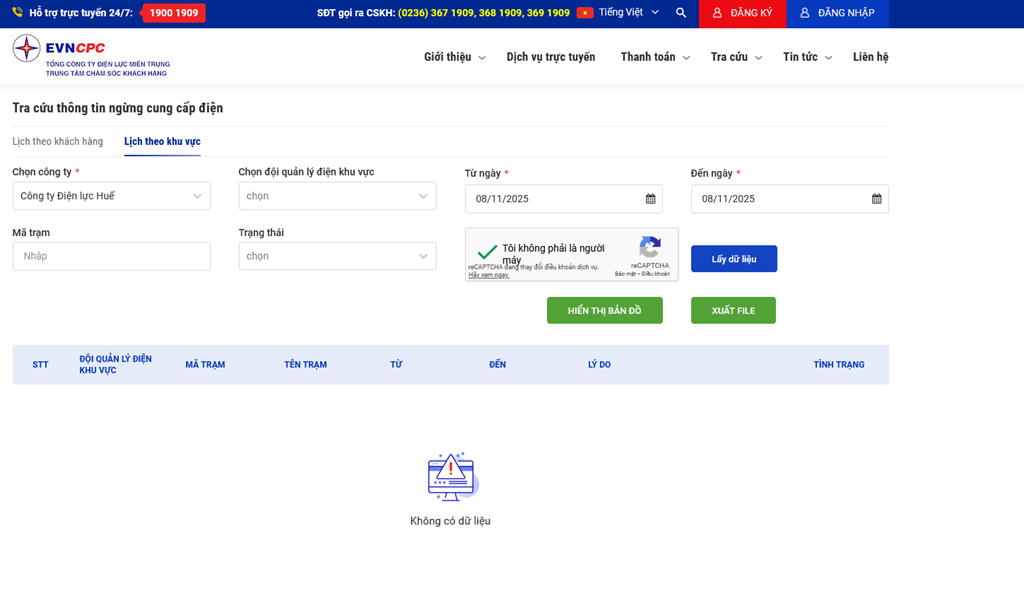
Task: Click the Mã trạm input field
Action: point(111,256)
